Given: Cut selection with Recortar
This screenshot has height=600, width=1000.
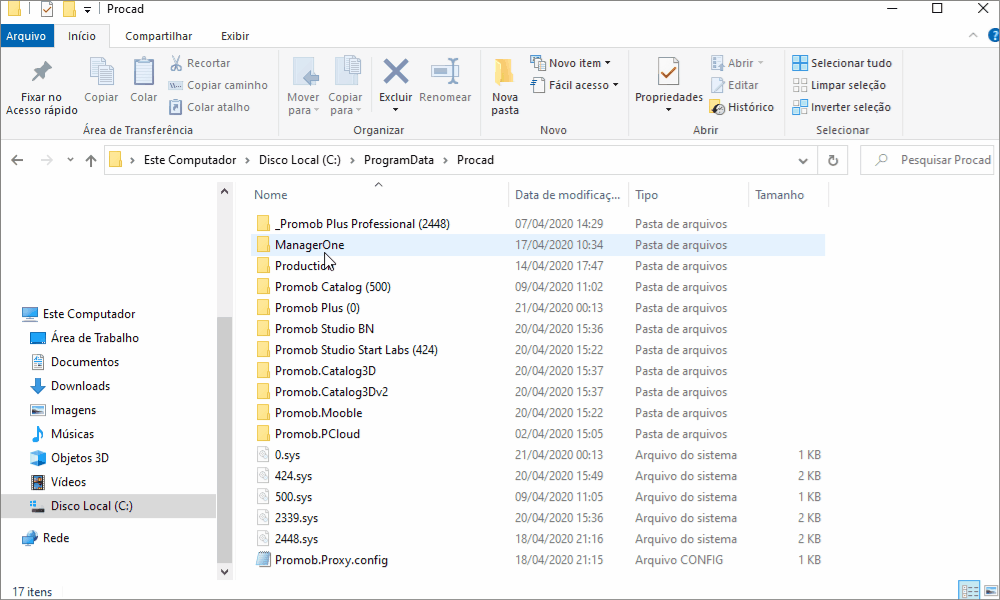Looking at the screenshot, I should [x=200, y=63].
